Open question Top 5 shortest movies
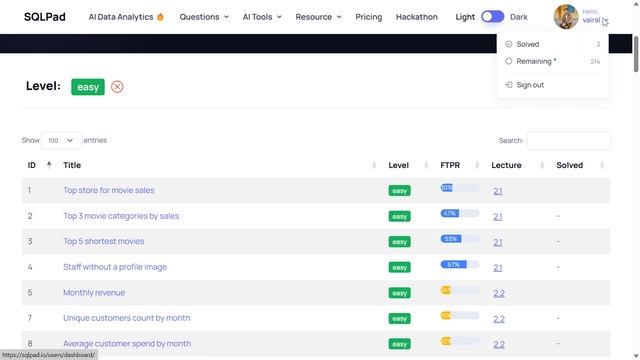The width and height of the screenshot is (640, 360). [x=103, y=241]
